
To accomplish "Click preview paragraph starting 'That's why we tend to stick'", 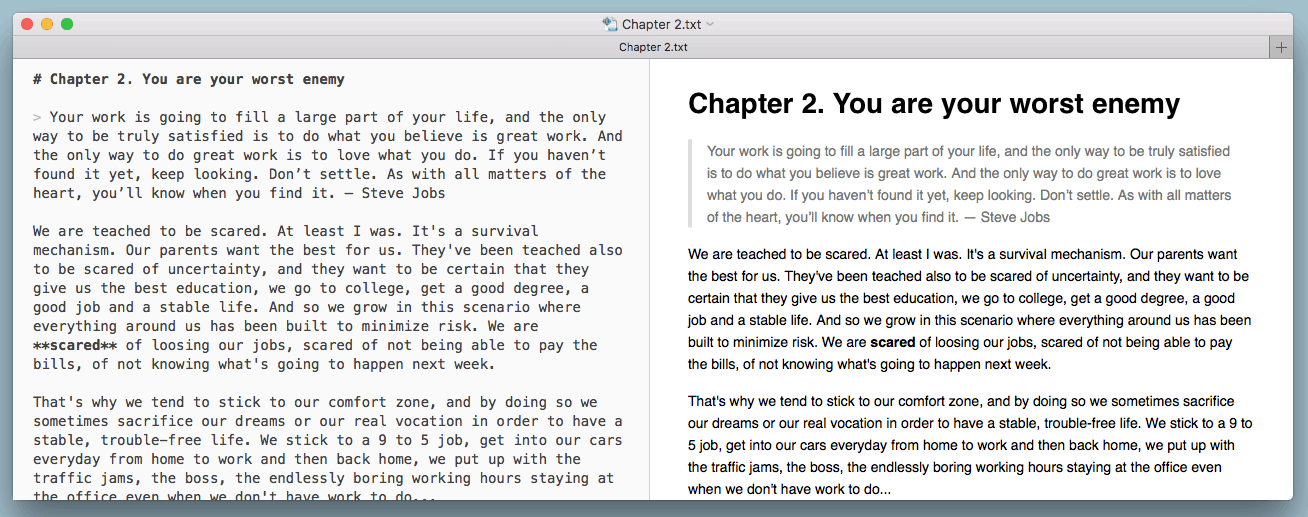I will coord(970,446).
